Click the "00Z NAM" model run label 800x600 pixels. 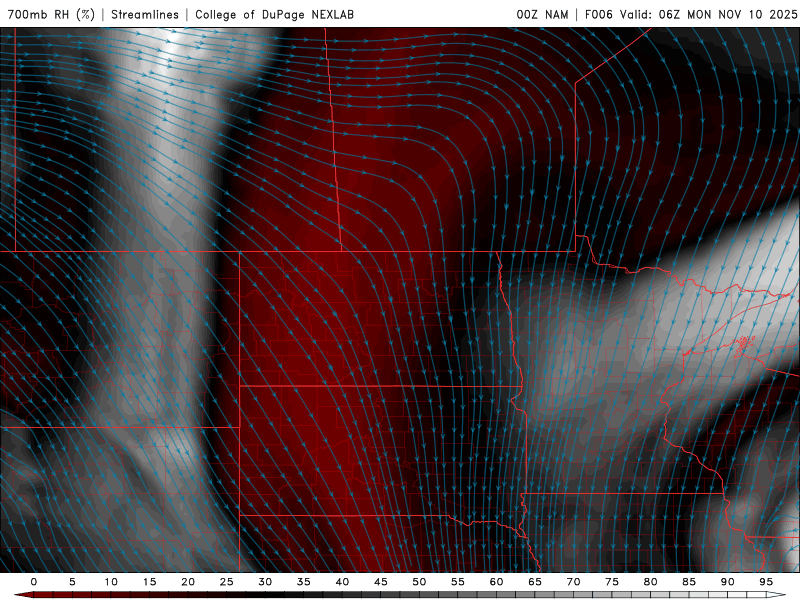pos(542,14)
